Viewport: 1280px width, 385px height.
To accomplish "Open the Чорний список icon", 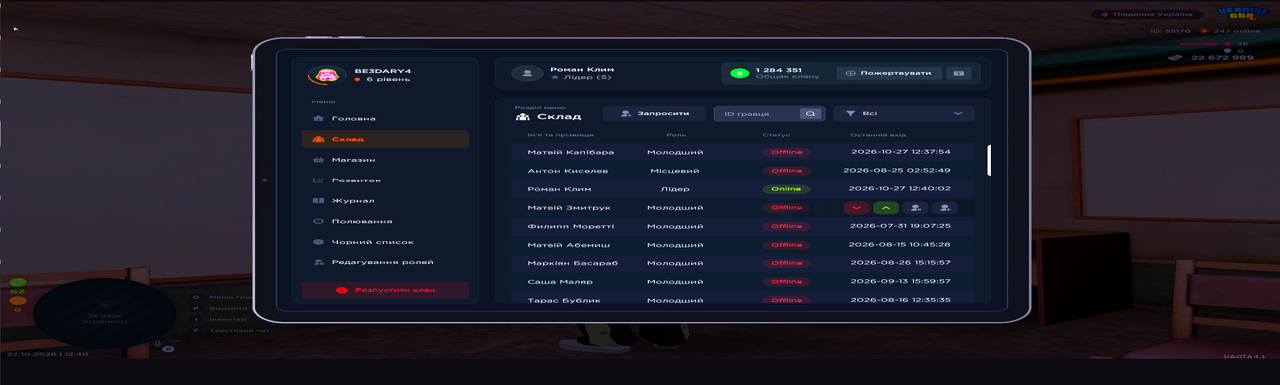I will pos(318,242).
